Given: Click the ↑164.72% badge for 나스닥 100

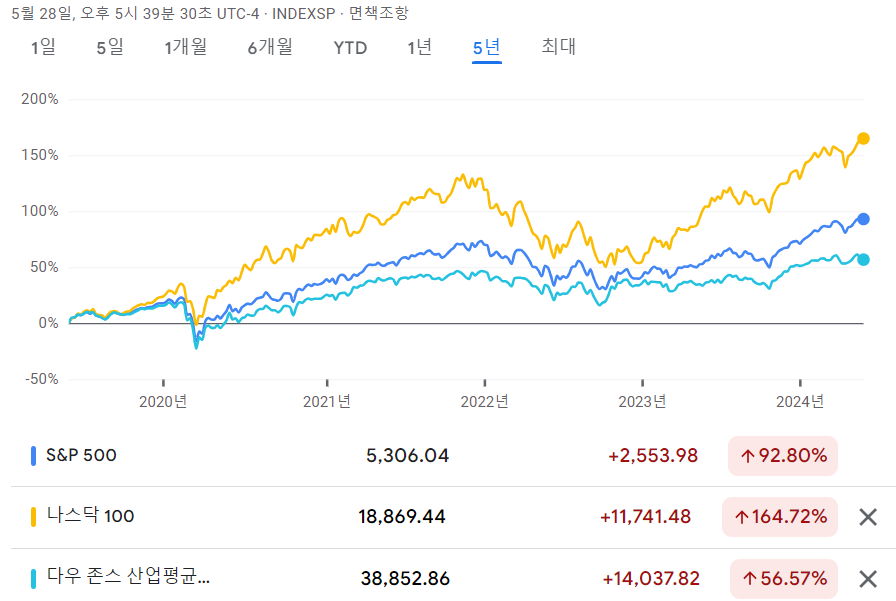Looking at the screenshot, I should tap(780, 517).
